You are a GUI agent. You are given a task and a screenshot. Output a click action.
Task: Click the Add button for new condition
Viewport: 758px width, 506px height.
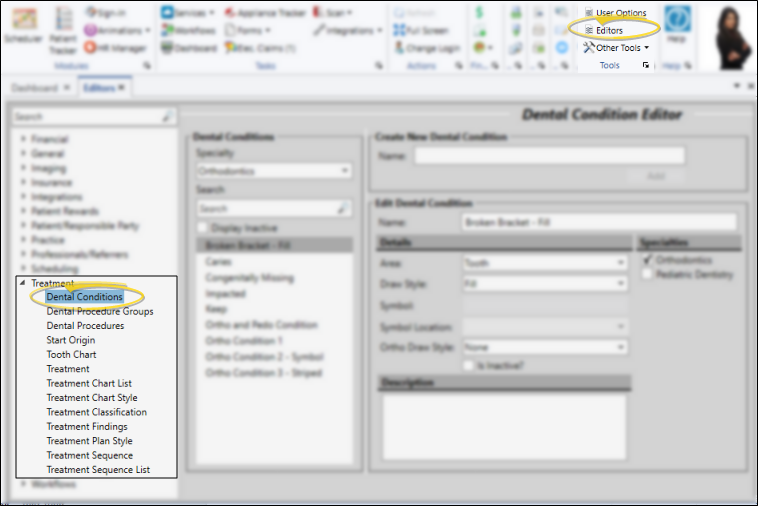tap(655, 176)
